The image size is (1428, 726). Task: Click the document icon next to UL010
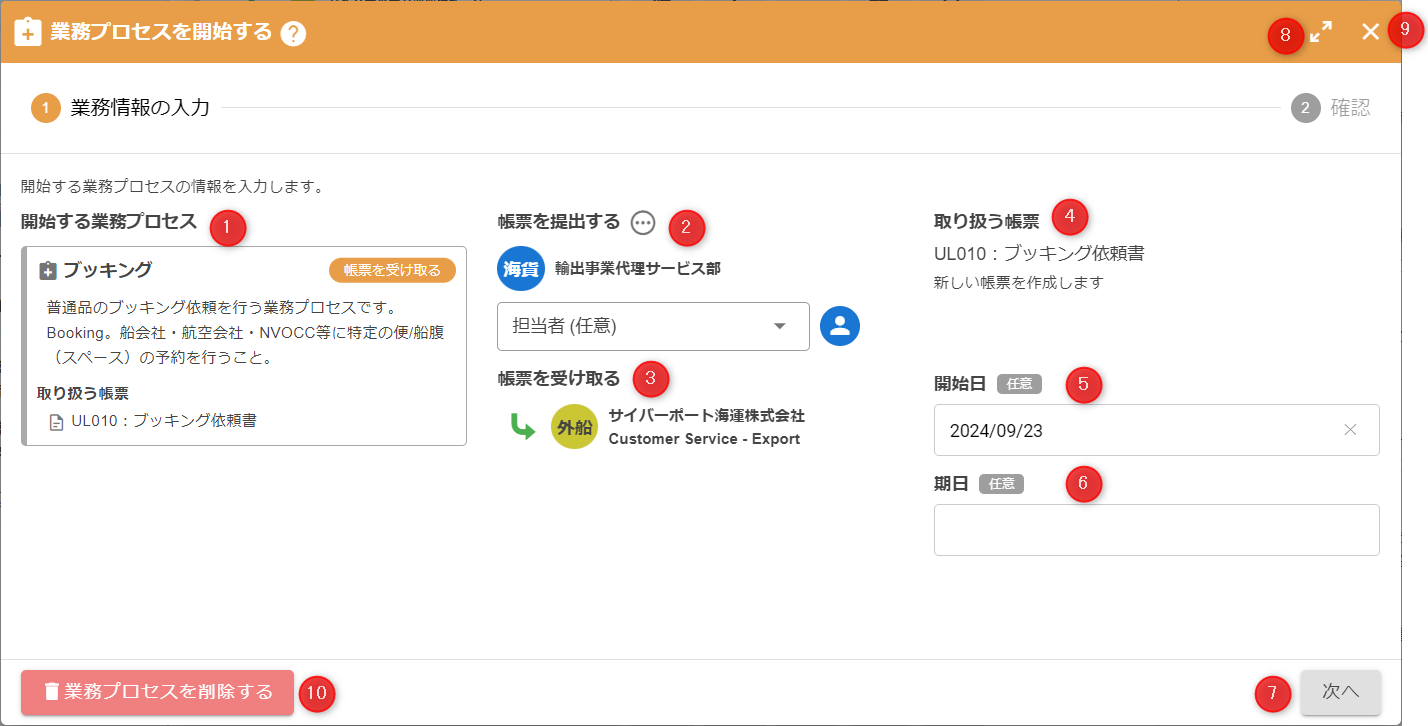point(57,422)
